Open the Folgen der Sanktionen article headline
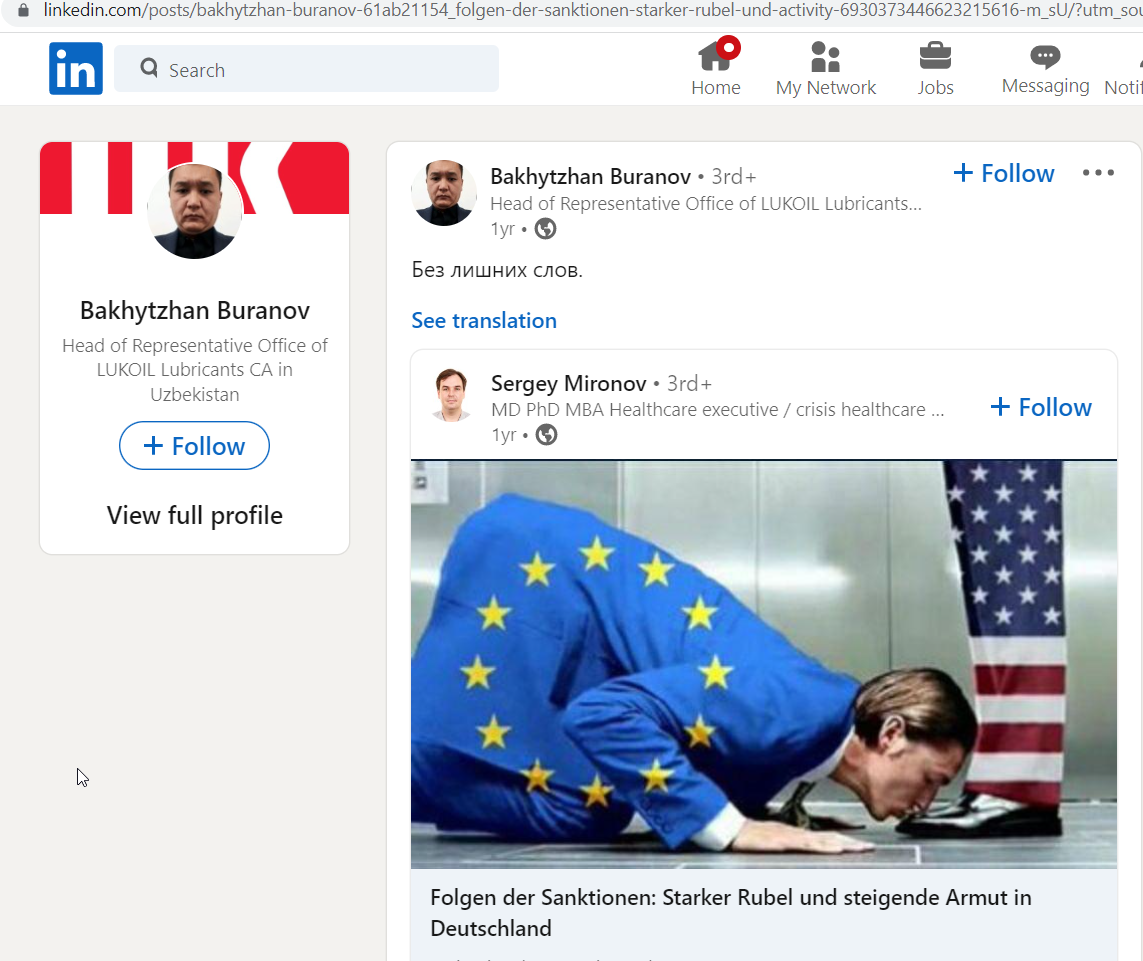The height and width of the screenshot is (961, 1143). click(x=731, y=913)
